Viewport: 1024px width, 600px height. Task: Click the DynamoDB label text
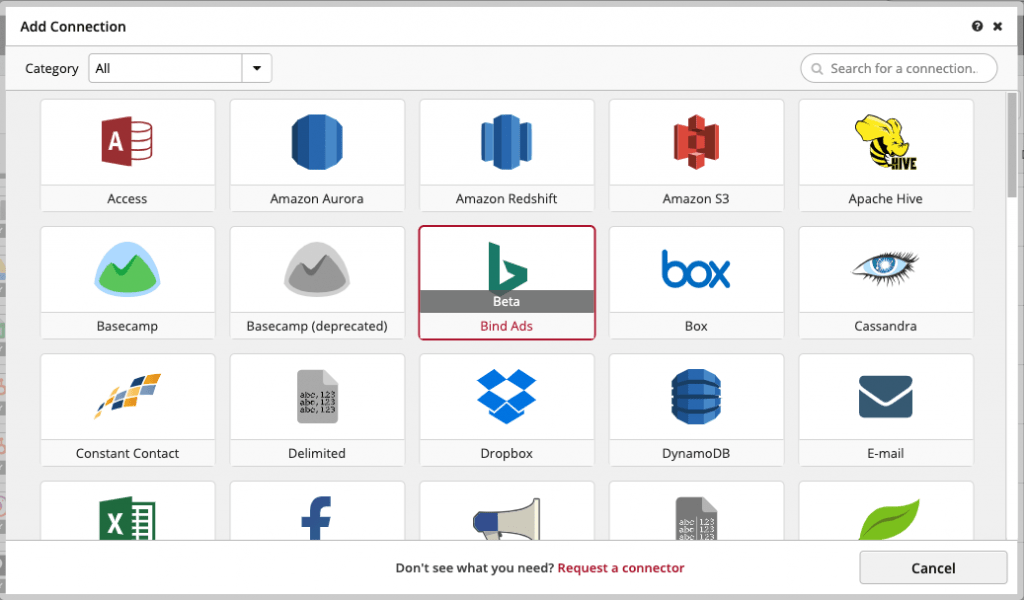click(696, 453)
